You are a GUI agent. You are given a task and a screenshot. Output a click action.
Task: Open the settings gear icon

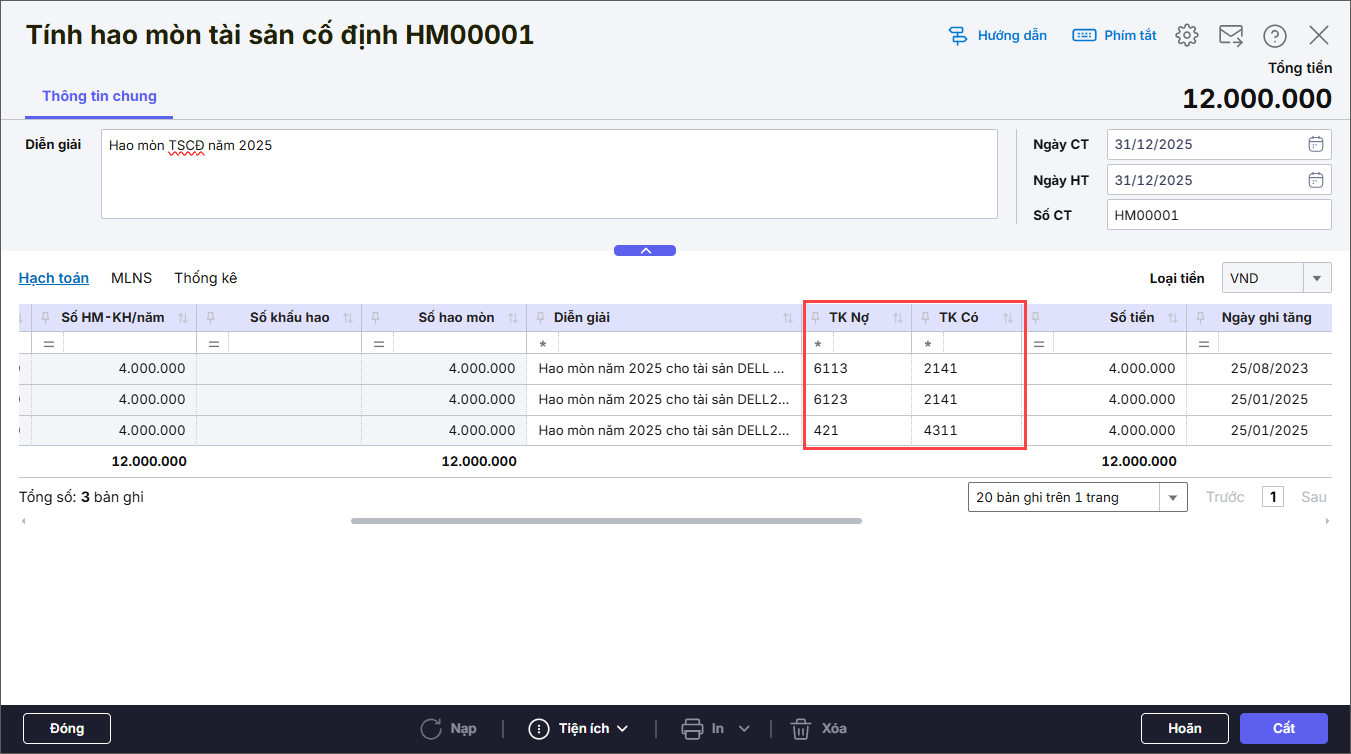pos(1186,36)
